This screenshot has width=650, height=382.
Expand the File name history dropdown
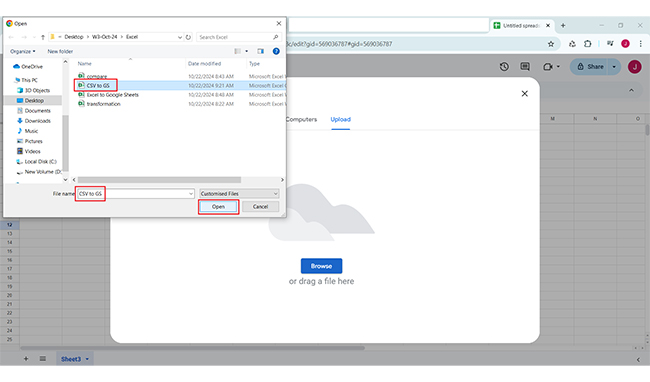191,193
